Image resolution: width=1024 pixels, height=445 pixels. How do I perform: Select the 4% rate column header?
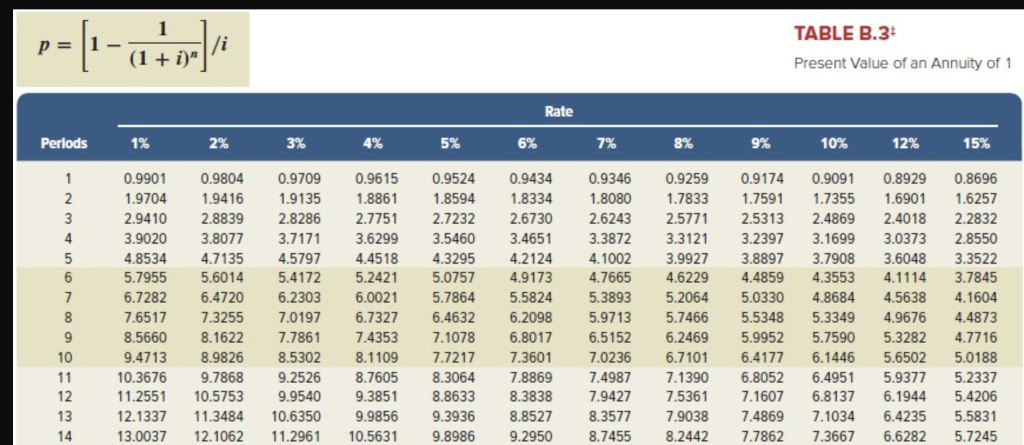coord(372,143)
